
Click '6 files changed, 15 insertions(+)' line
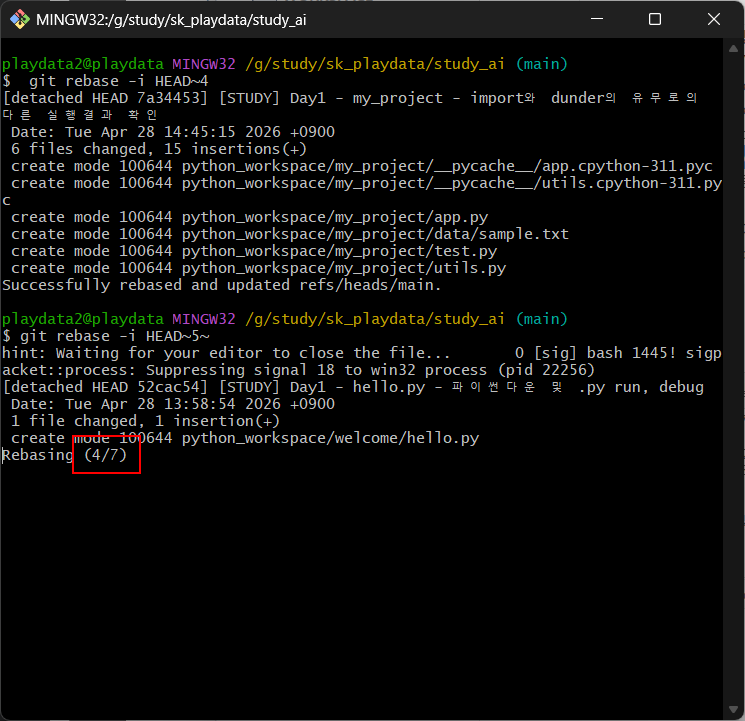[159, 149]
